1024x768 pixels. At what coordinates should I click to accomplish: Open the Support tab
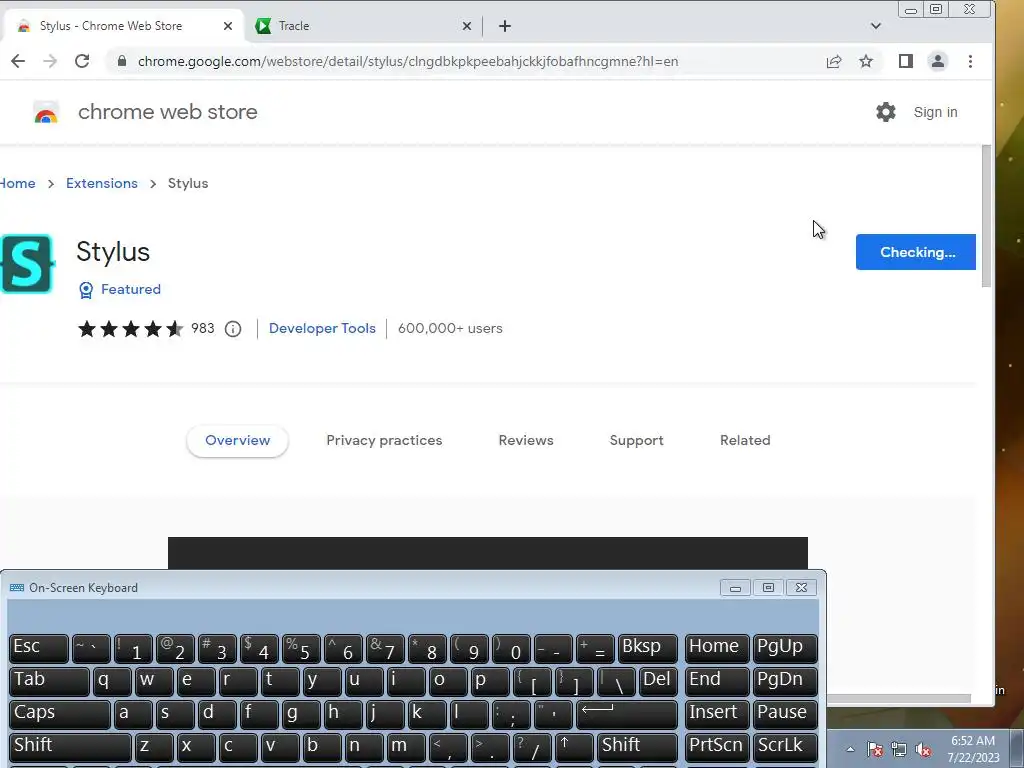point(636,441)
